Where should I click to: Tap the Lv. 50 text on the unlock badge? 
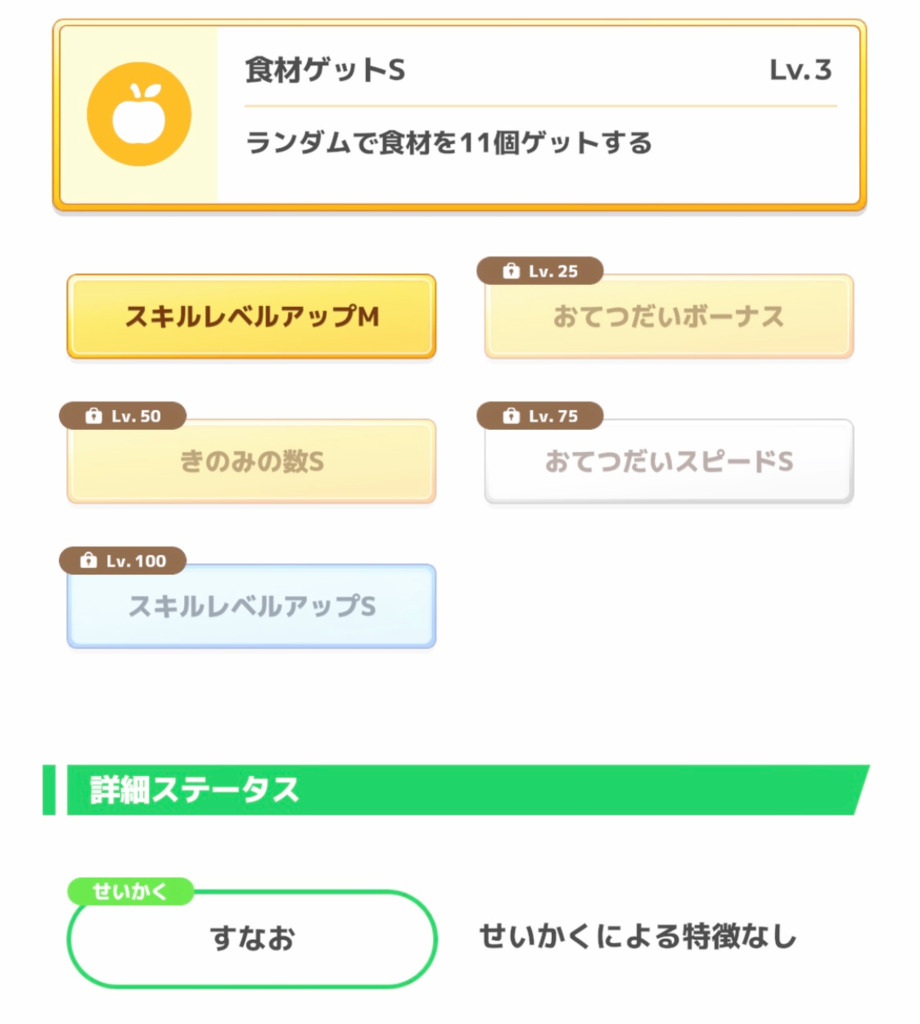134,416
